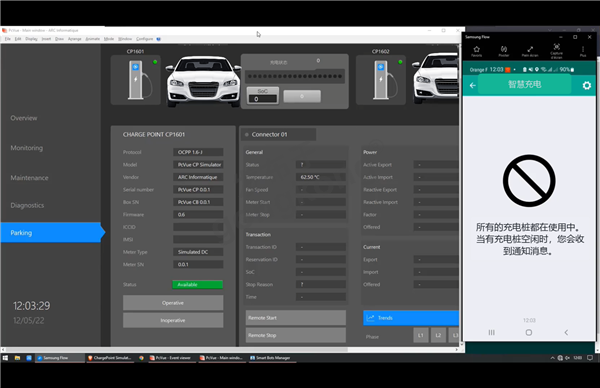
Task: Go to Monitoring in the sidebar
Action: (x=27, y=148)
